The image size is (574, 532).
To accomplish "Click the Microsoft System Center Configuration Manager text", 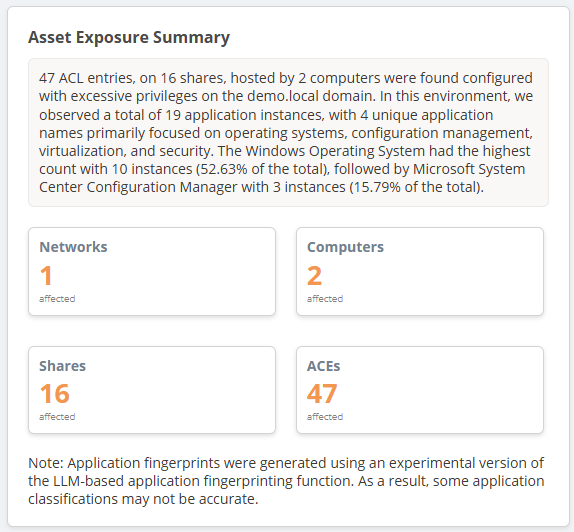I will point(282,178).
